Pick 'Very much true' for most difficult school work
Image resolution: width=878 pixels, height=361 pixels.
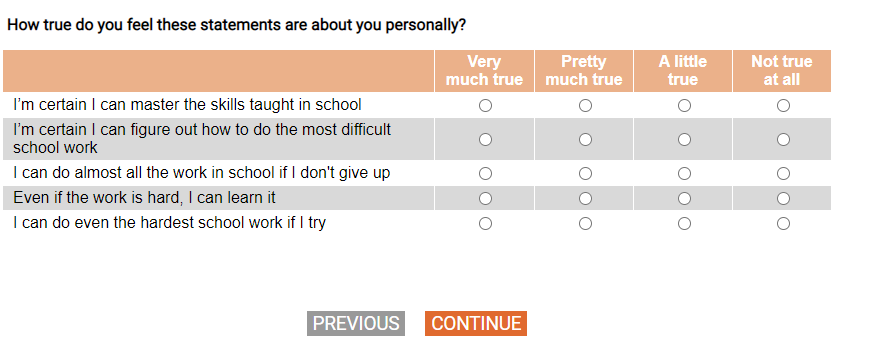[485, 139]
